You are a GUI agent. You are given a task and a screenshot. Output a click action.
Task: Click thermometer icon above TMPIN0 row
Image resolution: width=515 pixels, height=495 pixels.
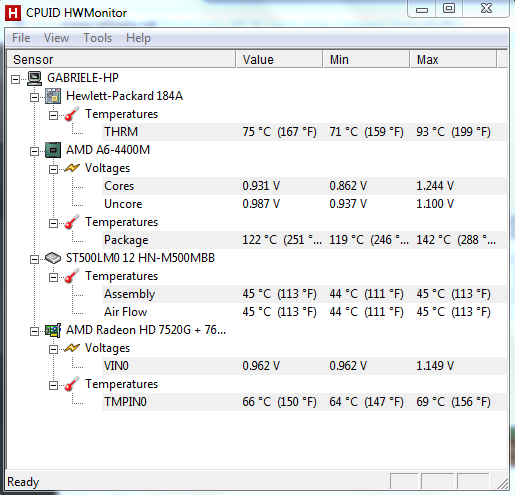[72, 384]
